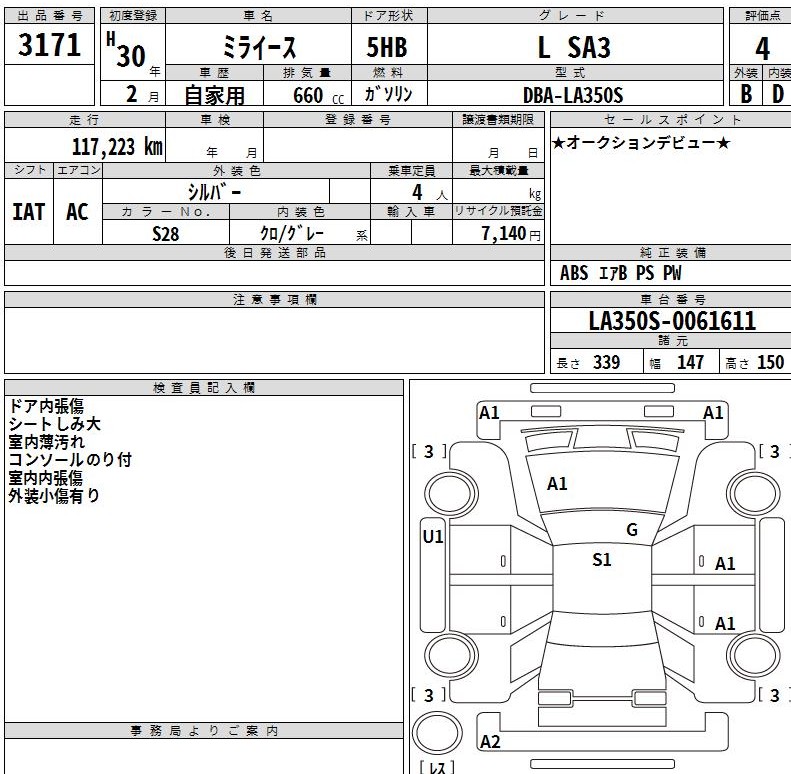Click A1 mark on right rear door
The image size is (791, 774).
(x=725, y=624)
